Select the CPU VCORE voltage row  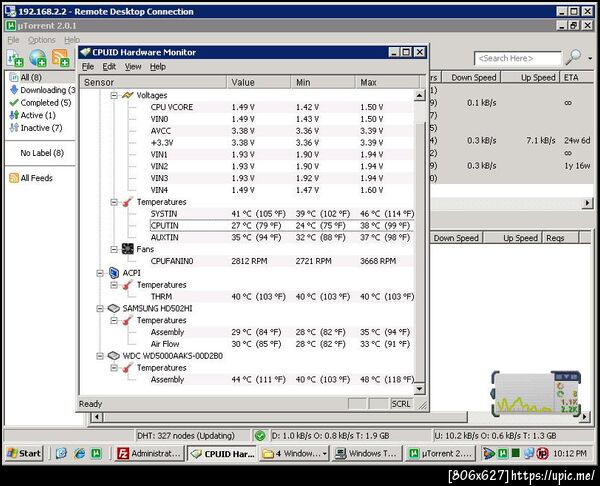pyautogui.click(x=282, y=107)
